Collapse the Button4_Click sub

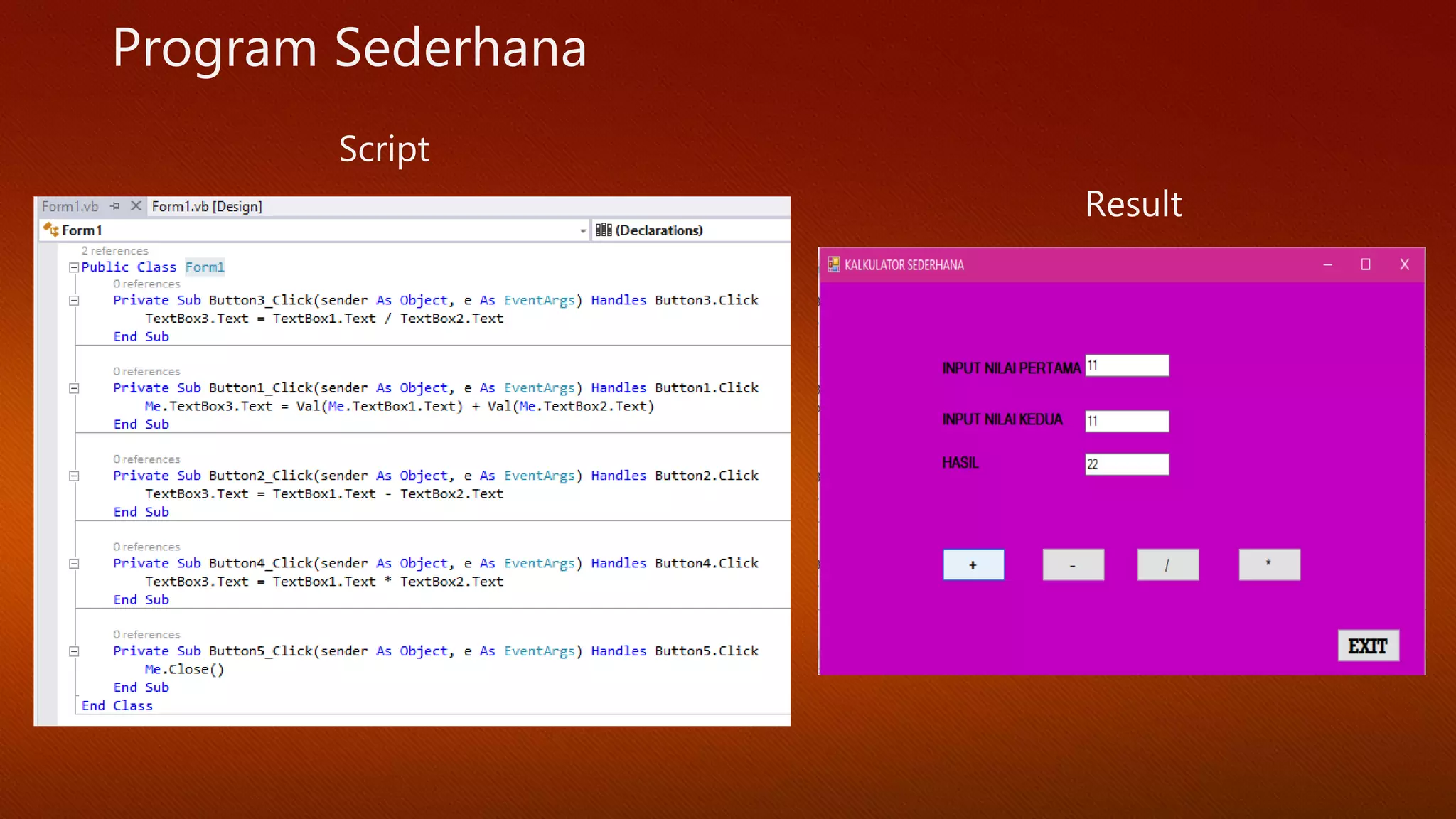click(73, 564)
